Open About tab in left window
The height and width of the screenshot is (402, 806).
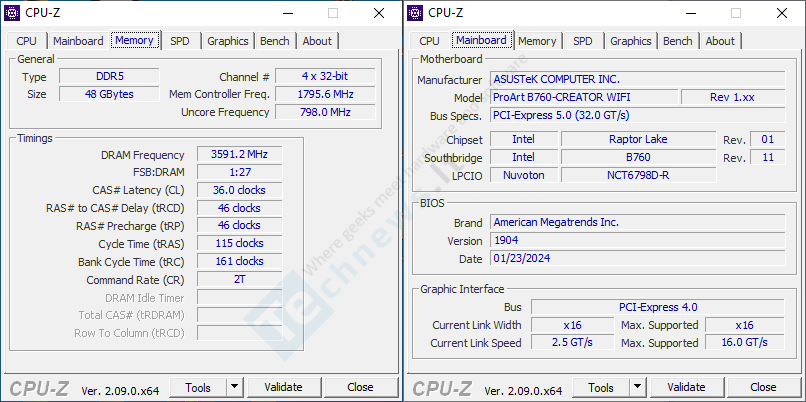click(317, 41)
